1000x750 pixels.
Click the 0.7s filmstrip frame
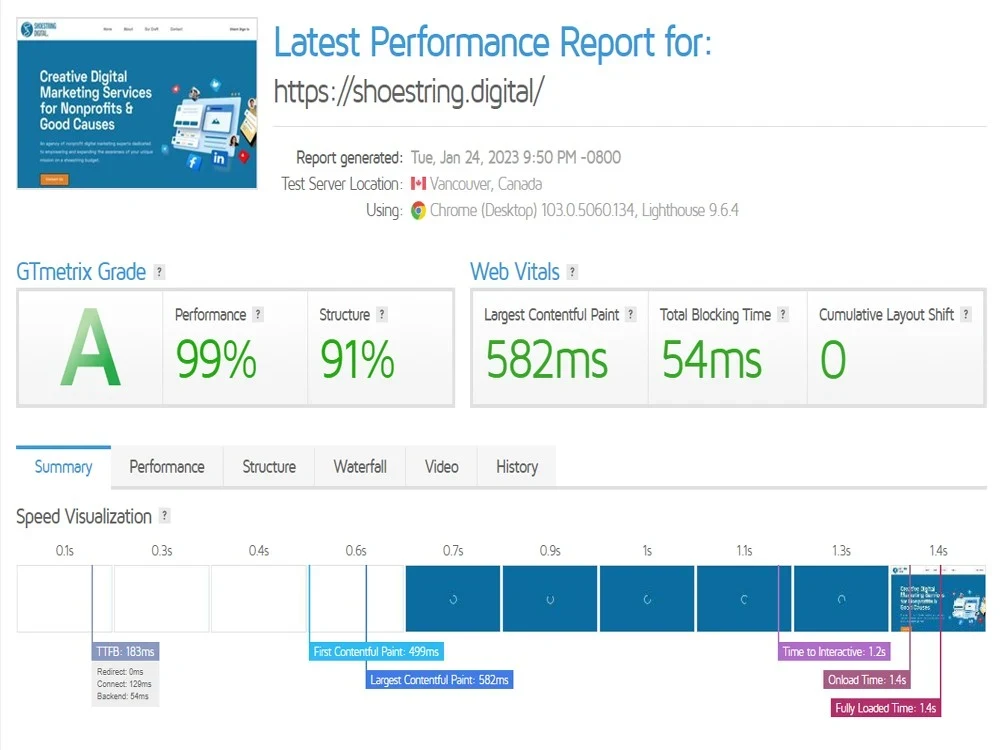(453, 598)
